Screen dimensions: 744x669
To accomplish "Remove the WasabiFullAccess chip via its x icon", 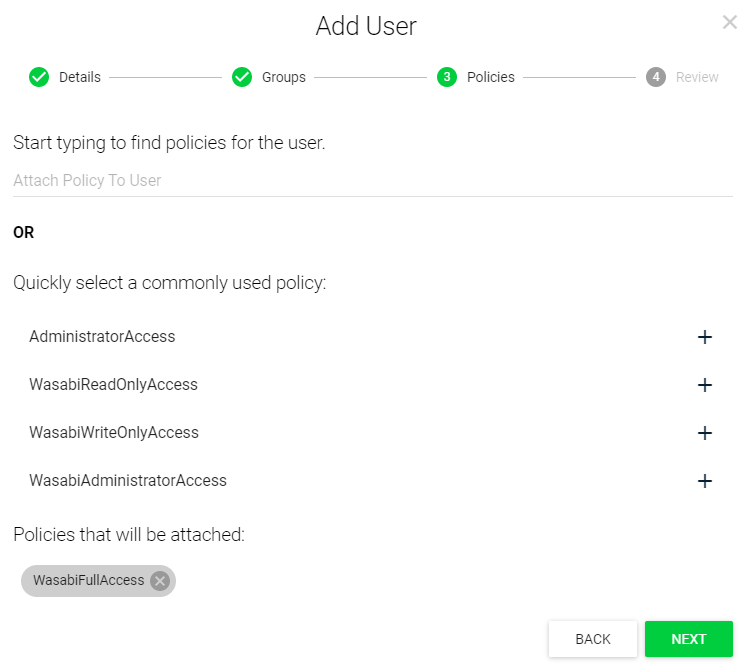I will [x=160, y=581].
